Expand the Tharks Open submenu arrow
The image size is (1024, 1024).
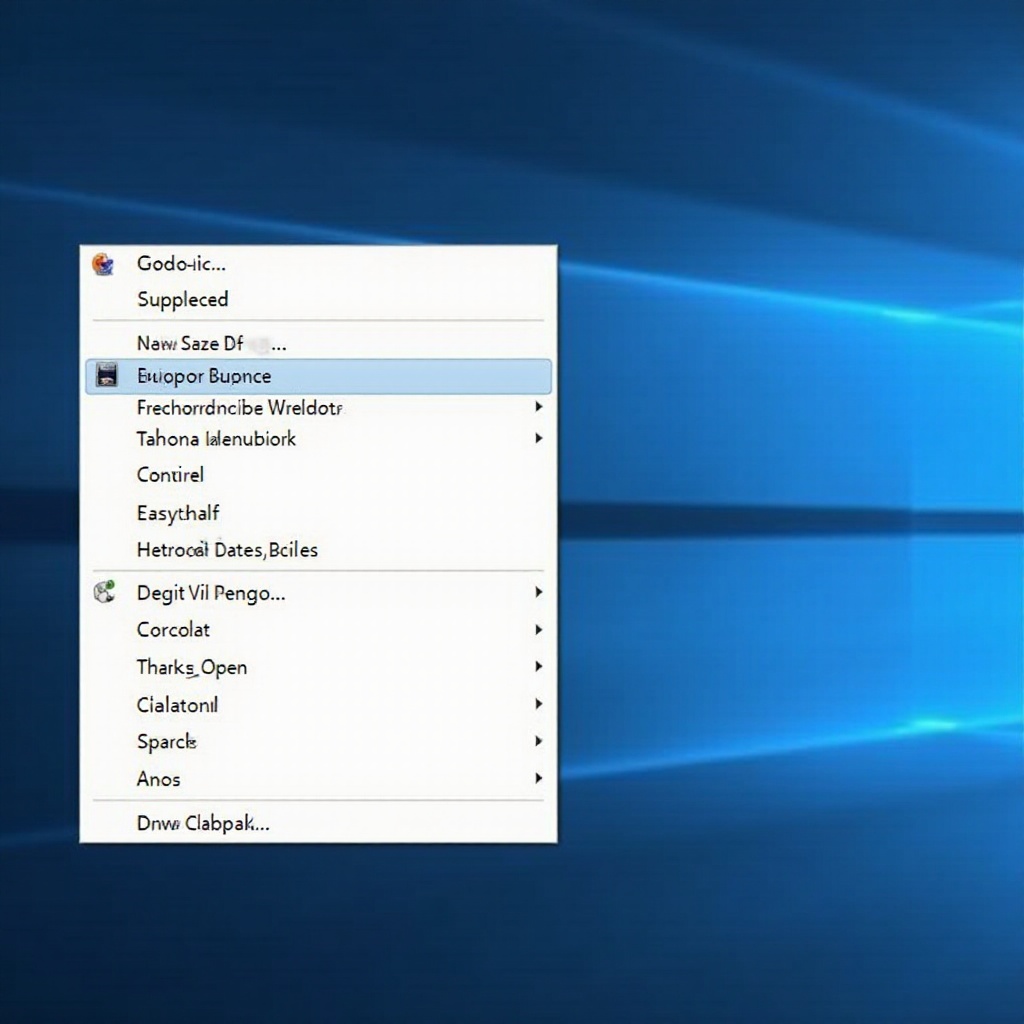point(538,667)
